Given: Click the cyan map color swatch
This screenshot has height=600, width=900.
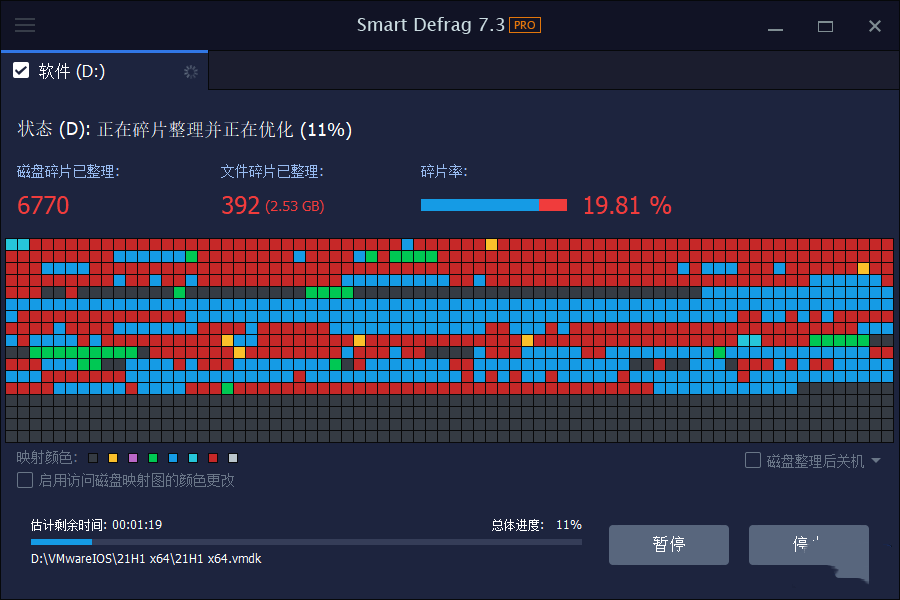Looking at the screenshot, I should pyautogui.click(x=193, y=458).
